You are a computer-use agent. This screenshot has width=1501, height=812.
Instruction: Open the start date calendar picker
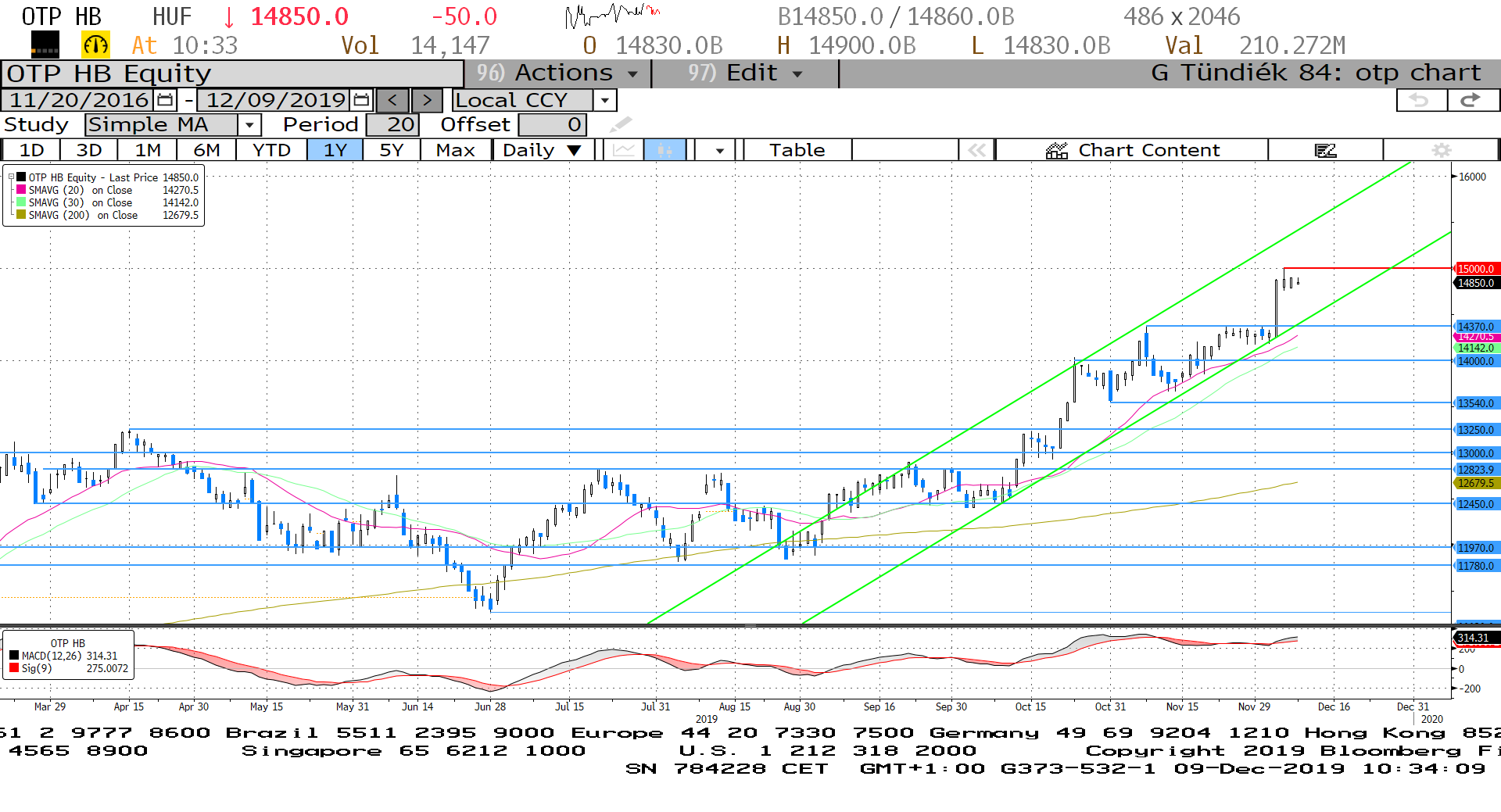165,100
